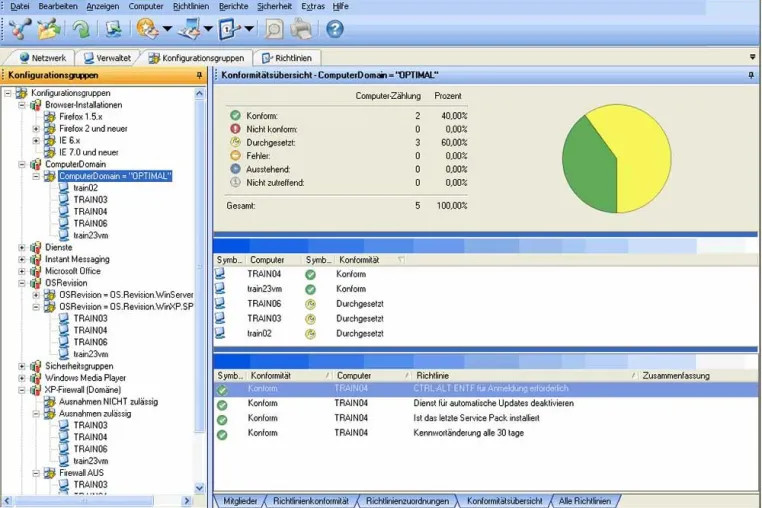This screenshot has width=762, height=508.
Task: Switch to the Richtlinien tab below the toolbar
Action: point(287,58)
